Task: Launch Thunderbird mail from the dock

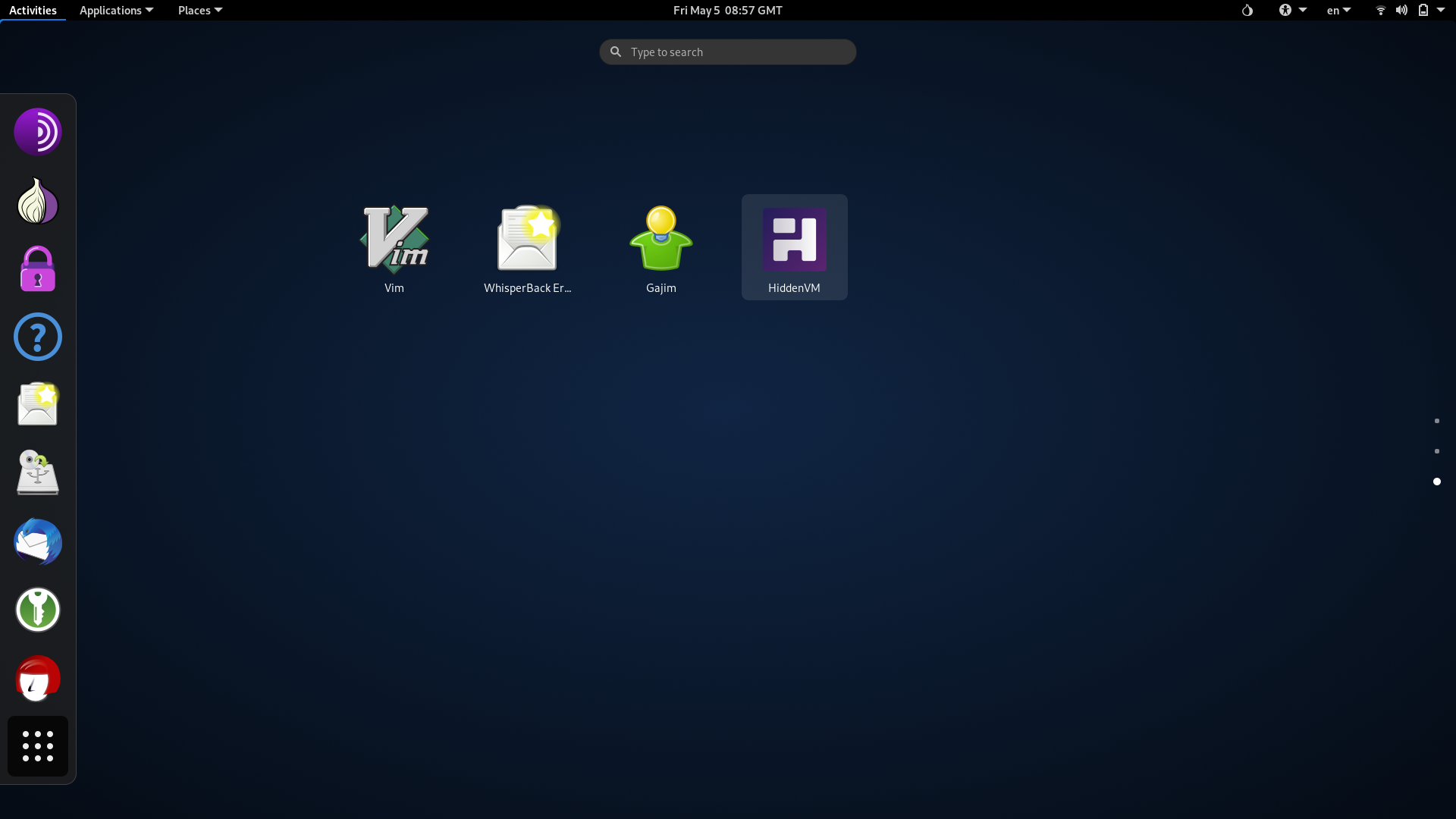Action: click(x=37, y=541)
